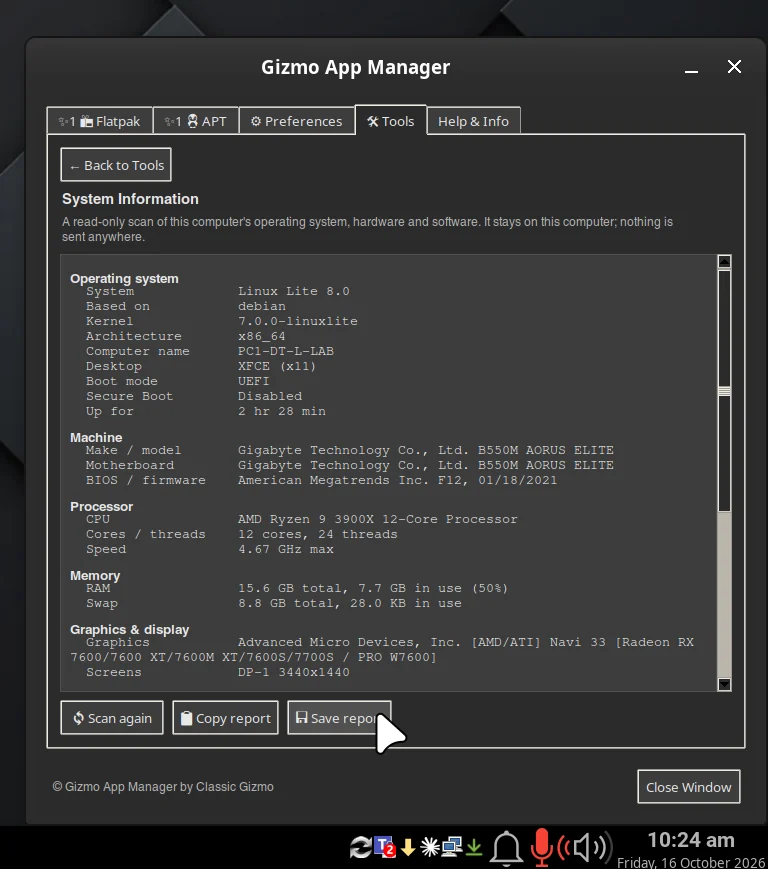Click the report scrollbar thumb
768x869 pixels.
(724, 391)
